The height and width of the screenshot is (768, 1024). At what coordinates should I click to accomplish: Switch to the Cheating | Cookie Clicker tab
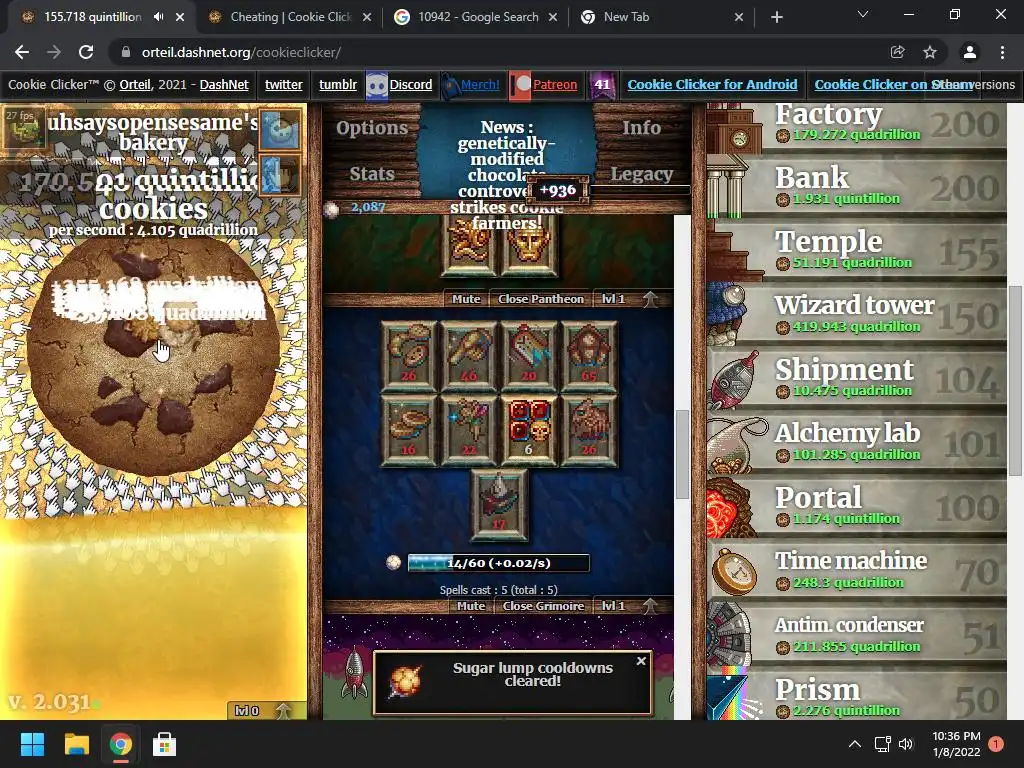tap(289, 17)
